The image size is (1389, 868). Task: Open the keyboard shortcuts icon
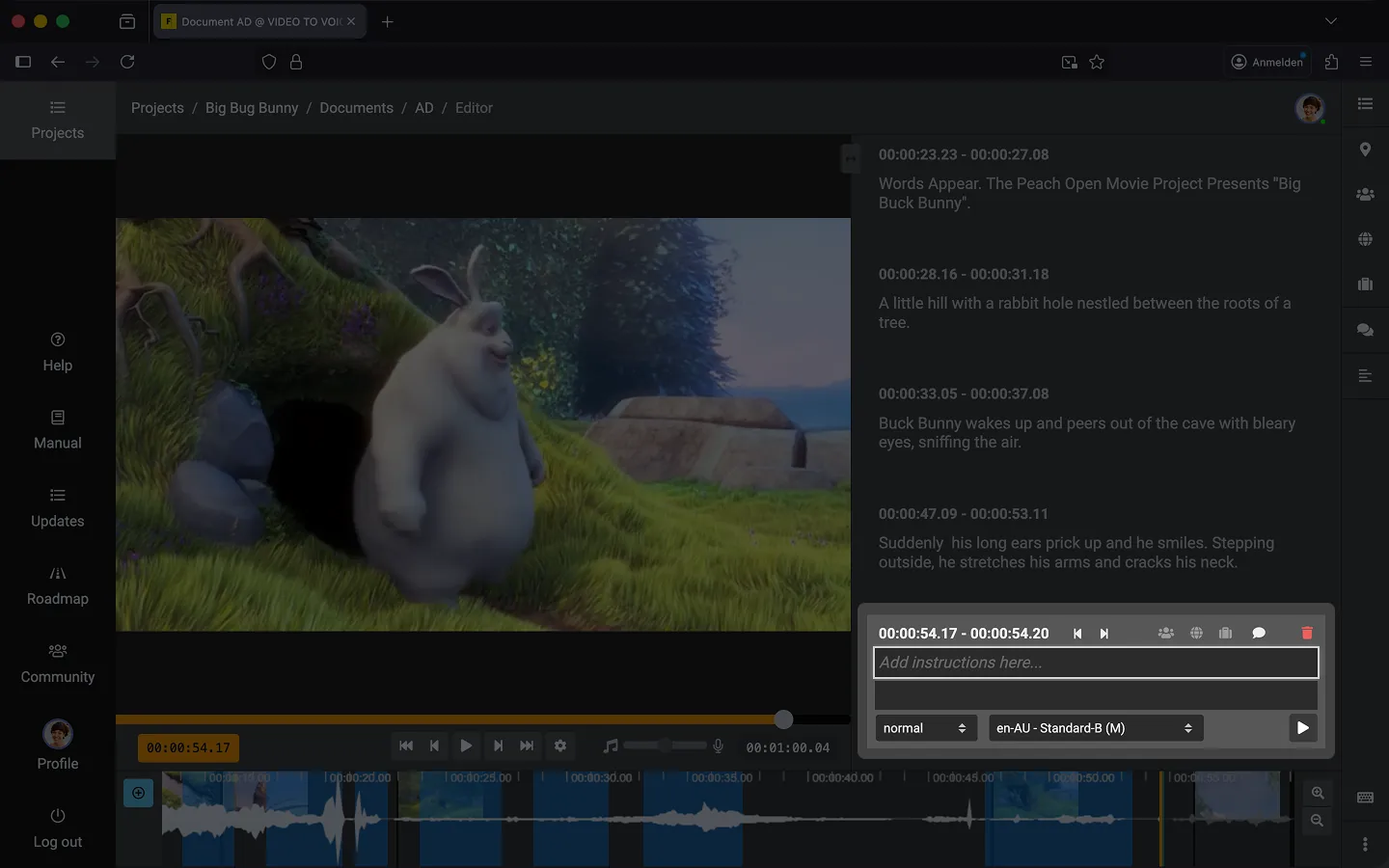point(1365,798)
